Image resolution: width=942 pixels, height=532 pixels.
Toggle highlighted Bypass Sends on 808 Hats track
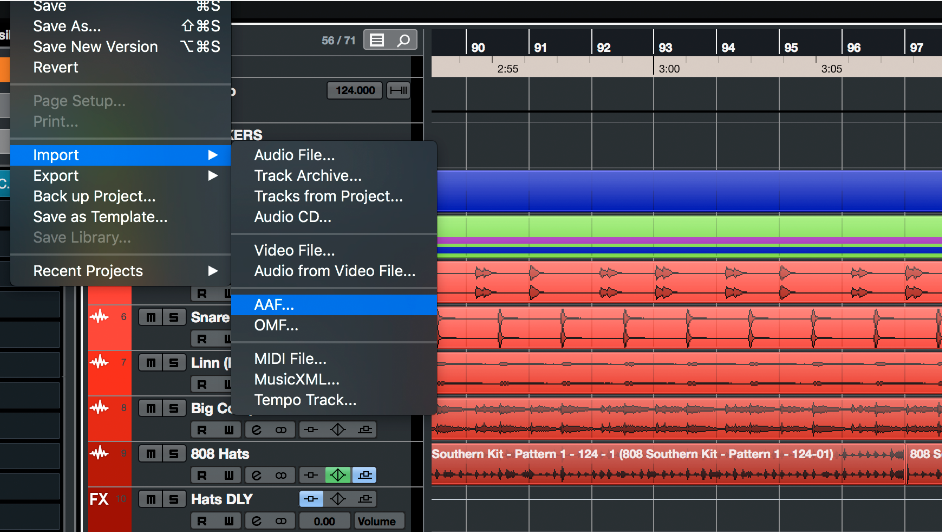(364, 475)
